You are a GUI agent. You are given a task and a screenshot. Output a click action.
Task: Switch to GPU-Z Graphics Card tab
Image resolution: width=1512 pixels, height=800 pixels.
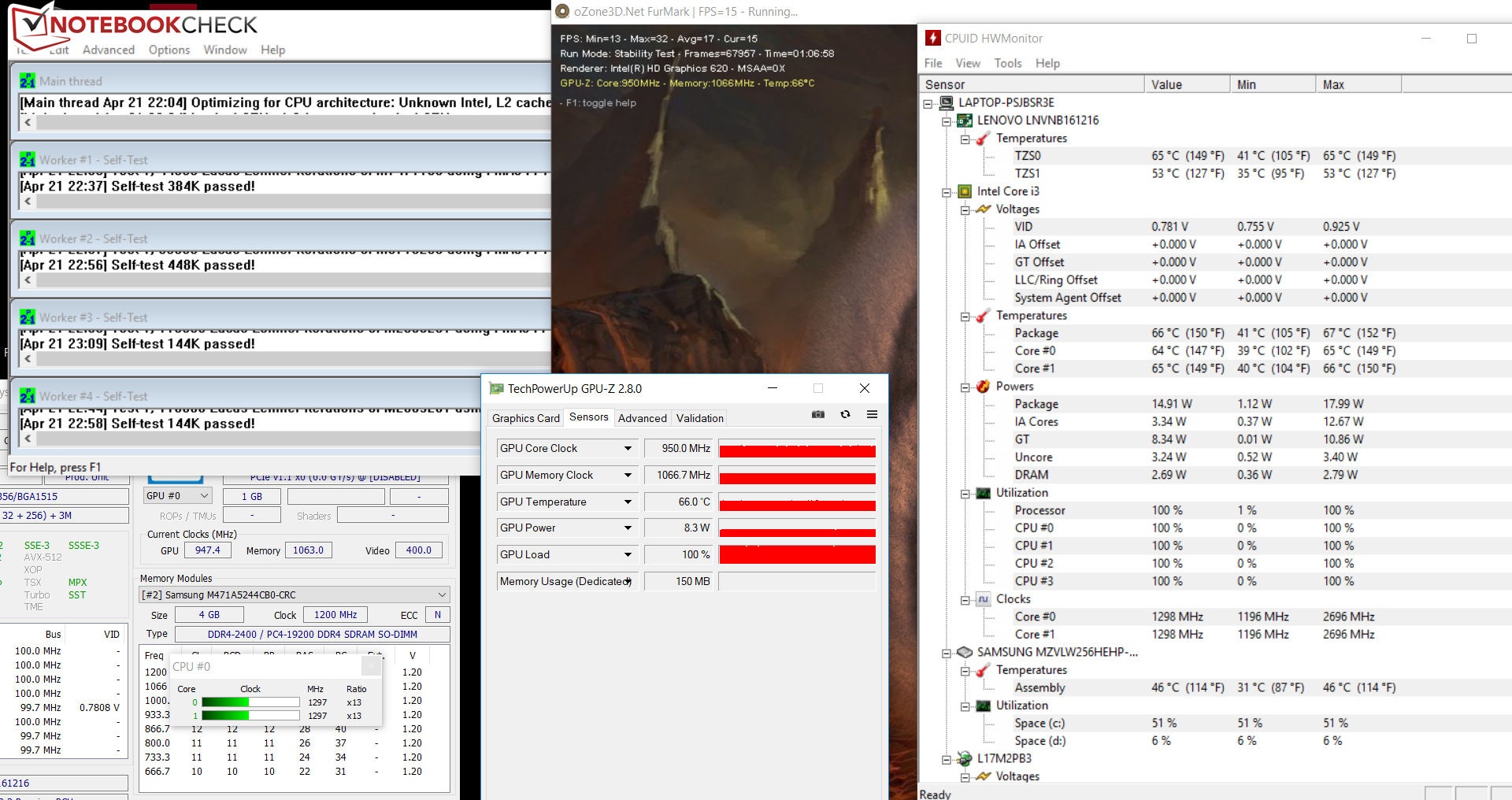click(x=525, y=418)
